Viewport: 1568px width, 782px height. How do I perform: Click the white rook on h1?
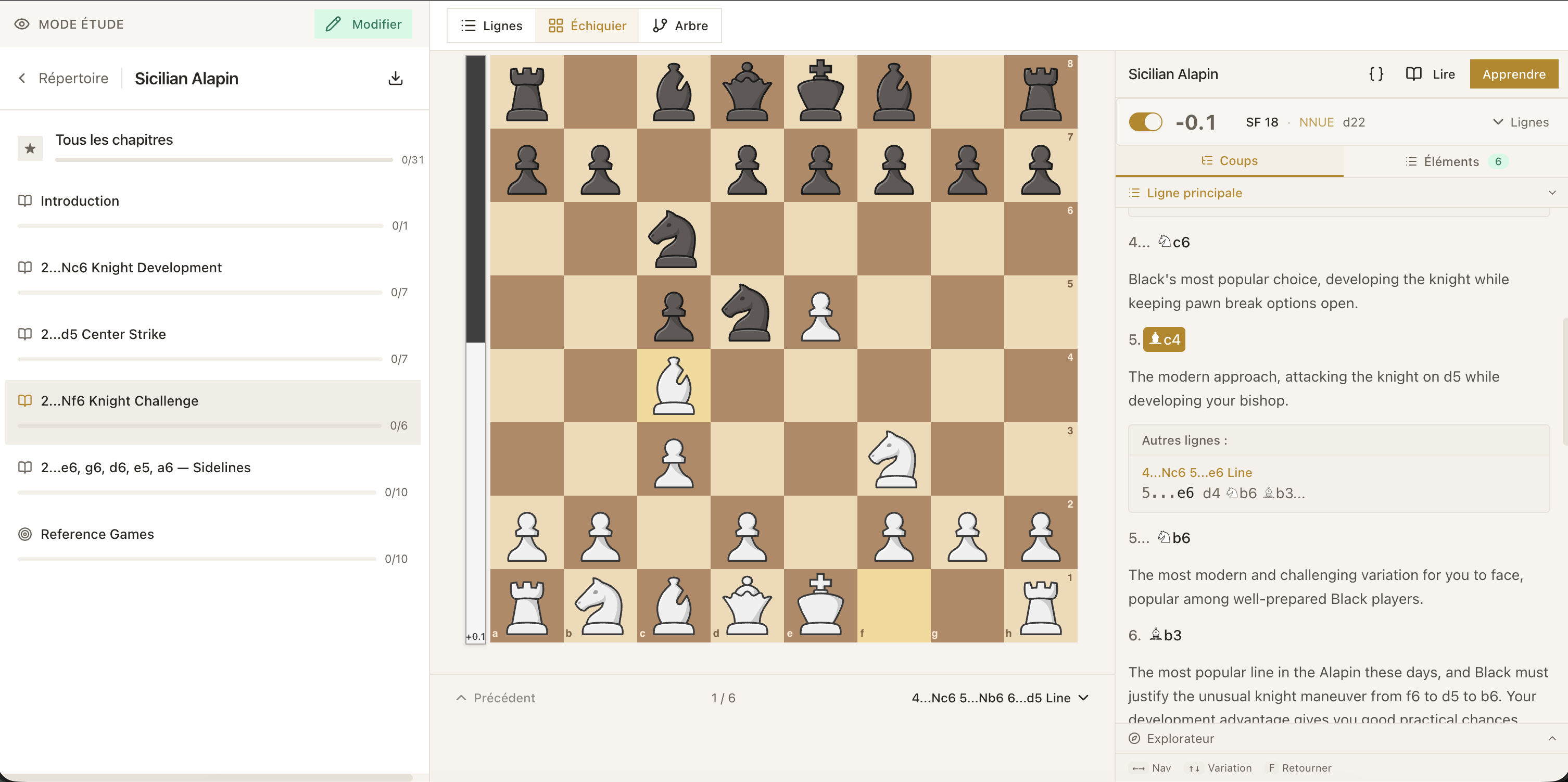1040,608
